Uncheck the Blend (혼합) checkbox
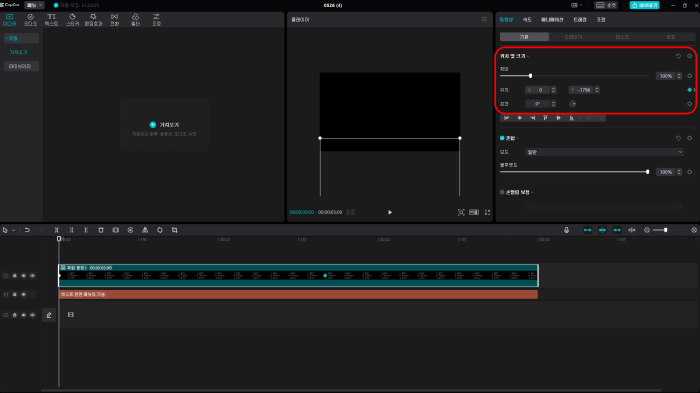 pos(502,138)
